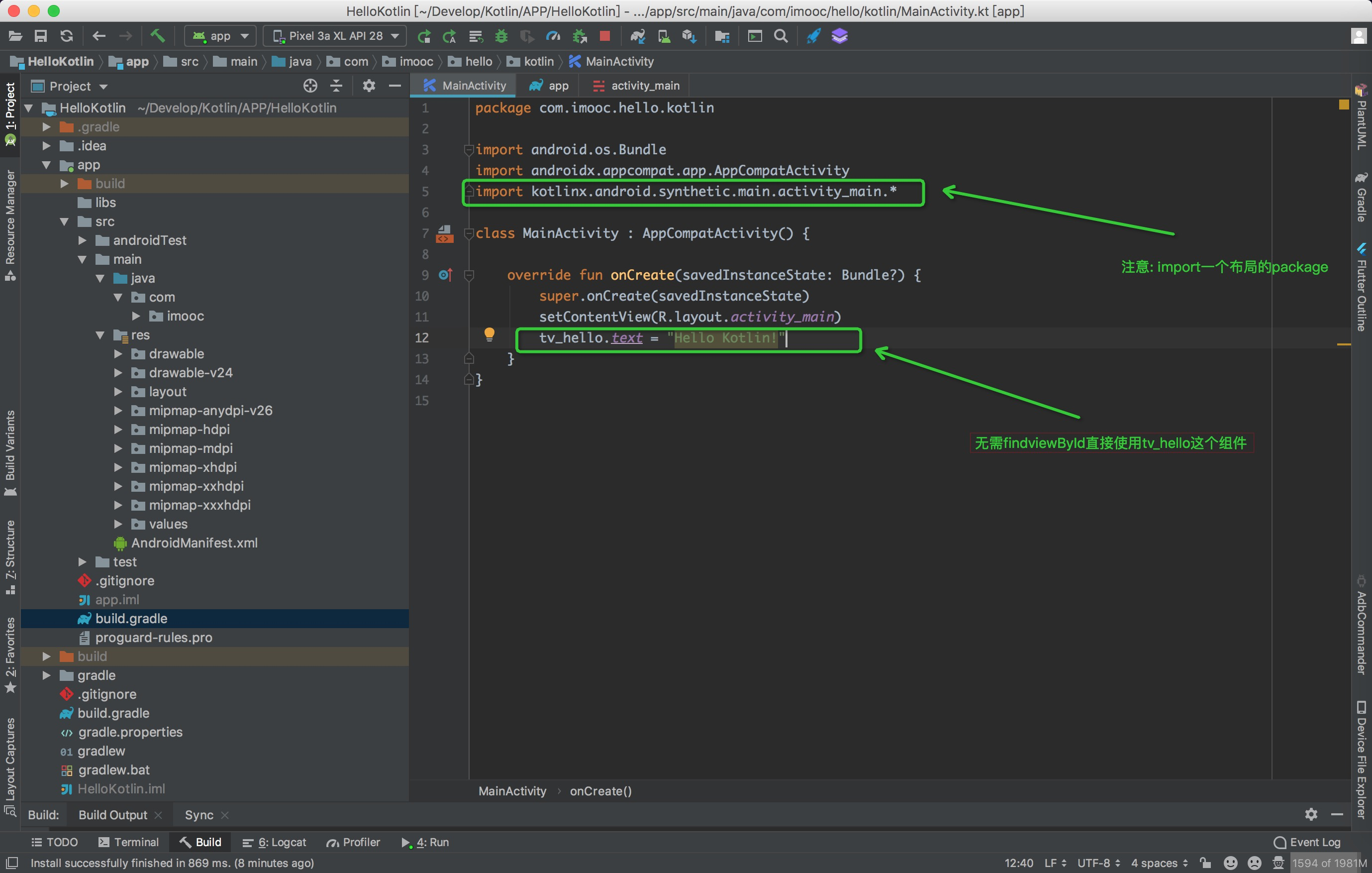The image size is (1372, 873).
Task: Click the blue rocket toolbar icon
Action: tap(814, 36)
